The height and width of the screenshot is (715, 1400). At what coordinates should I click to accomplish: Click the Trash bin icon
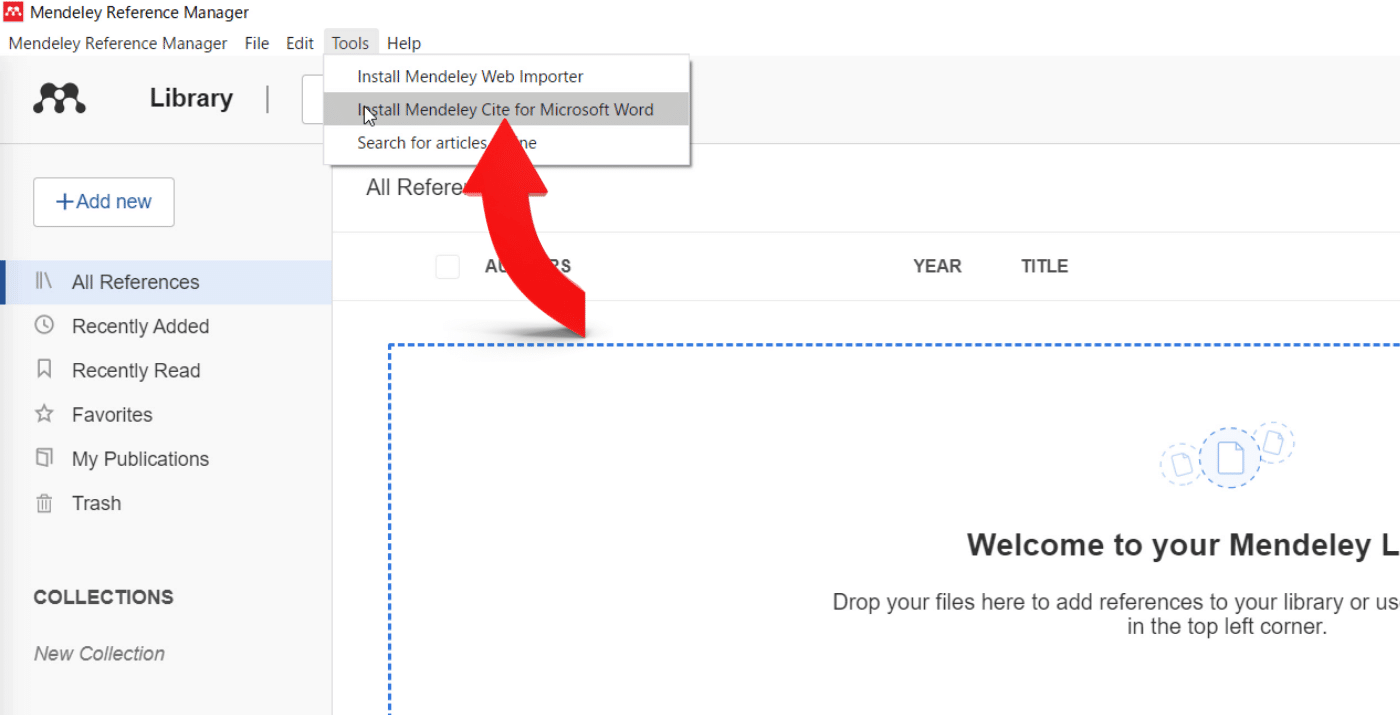pyautogui.click(x=44, y=502)
